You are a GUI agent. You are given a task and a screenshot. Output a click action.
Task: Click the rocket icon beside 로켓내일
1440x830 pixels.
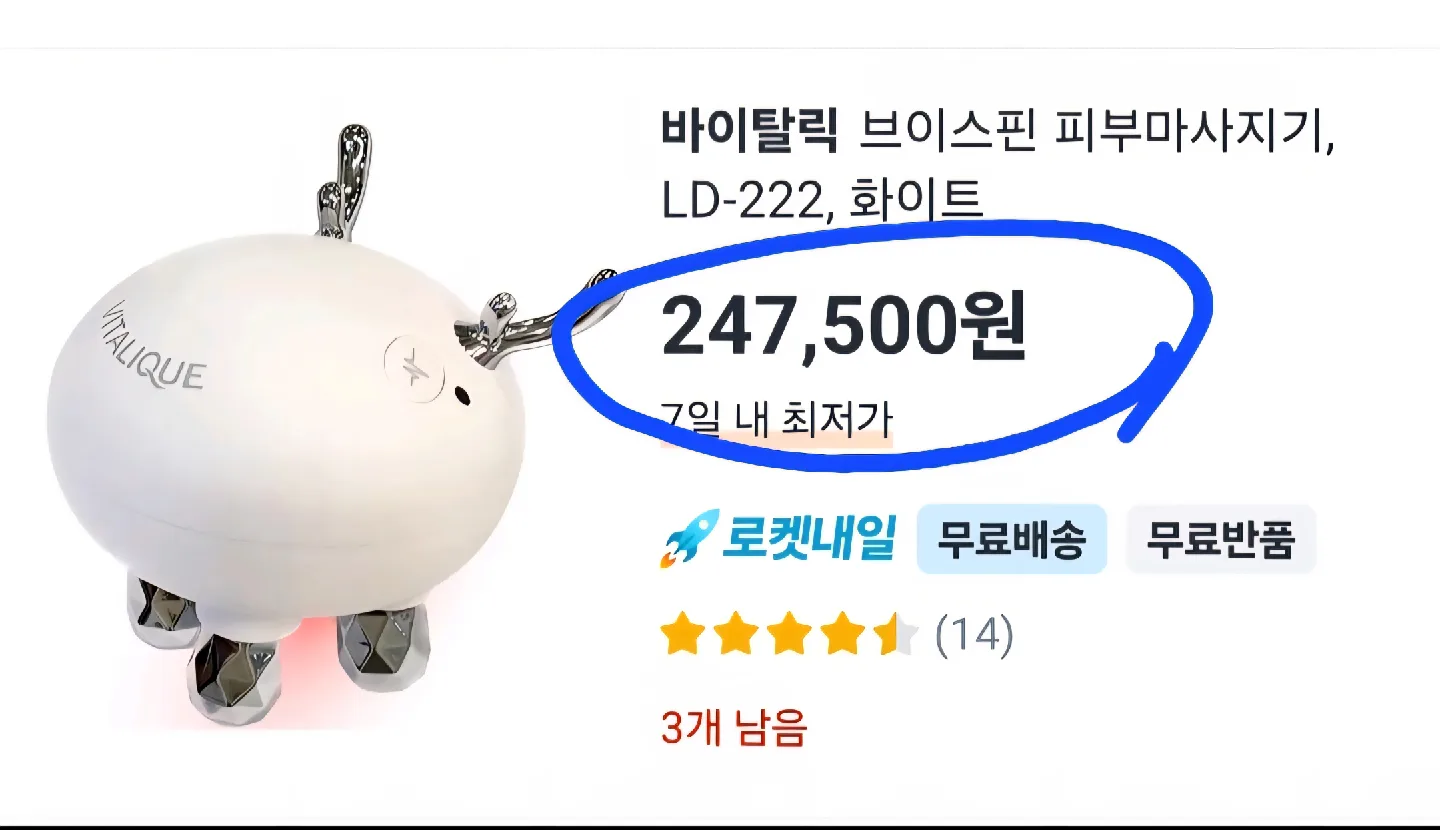689,539
